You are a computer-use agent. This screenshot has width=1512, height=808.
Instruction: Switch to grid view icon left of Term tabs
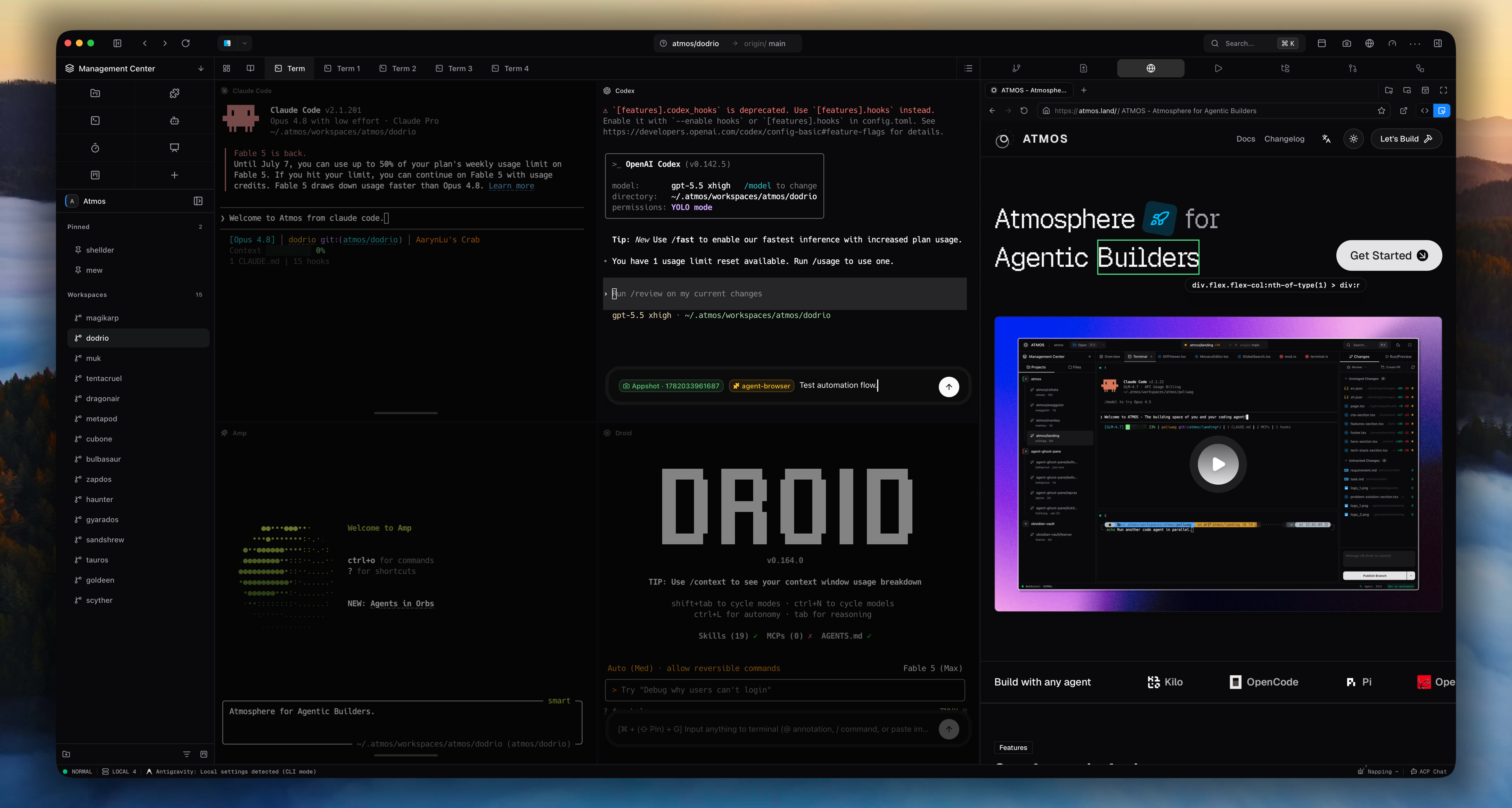[227, 69]
